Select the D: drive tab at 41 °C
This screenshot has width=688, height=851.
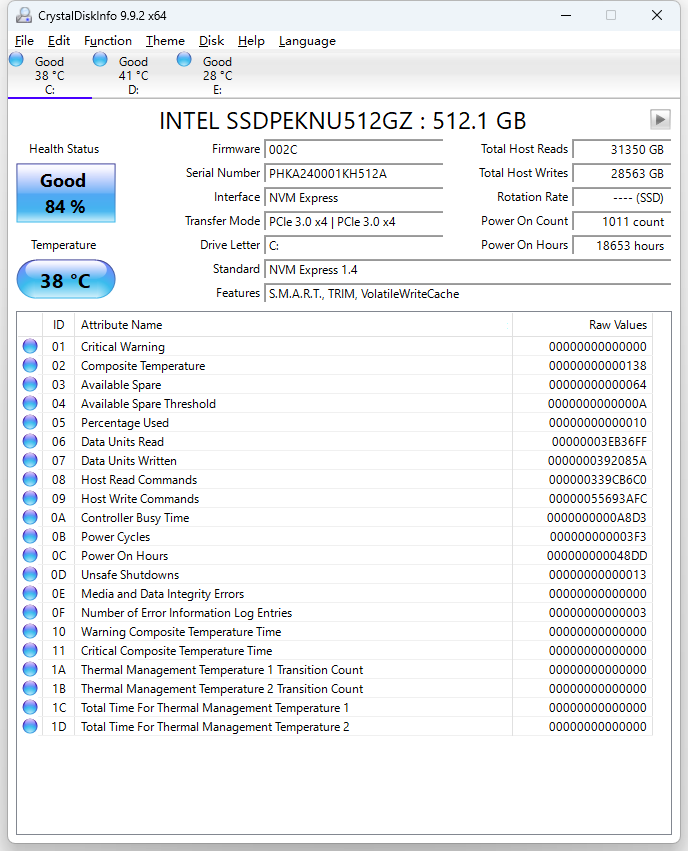coord(133,75)
